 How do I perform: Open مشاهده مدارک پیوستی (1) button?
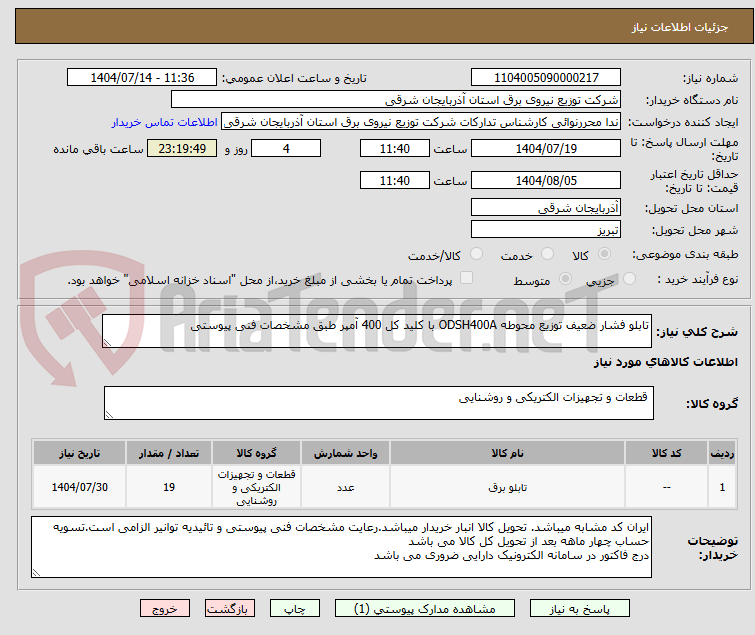tap(424, 609)
